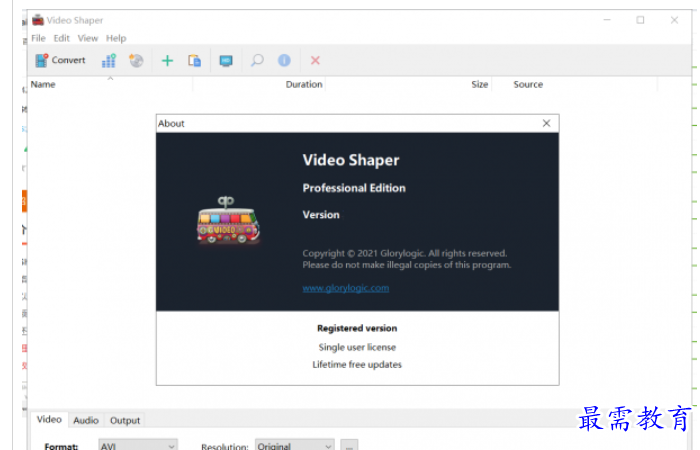Open the monitor preview icon
The width and height of the screenshot is (700, 450).
tap(226, 60)
